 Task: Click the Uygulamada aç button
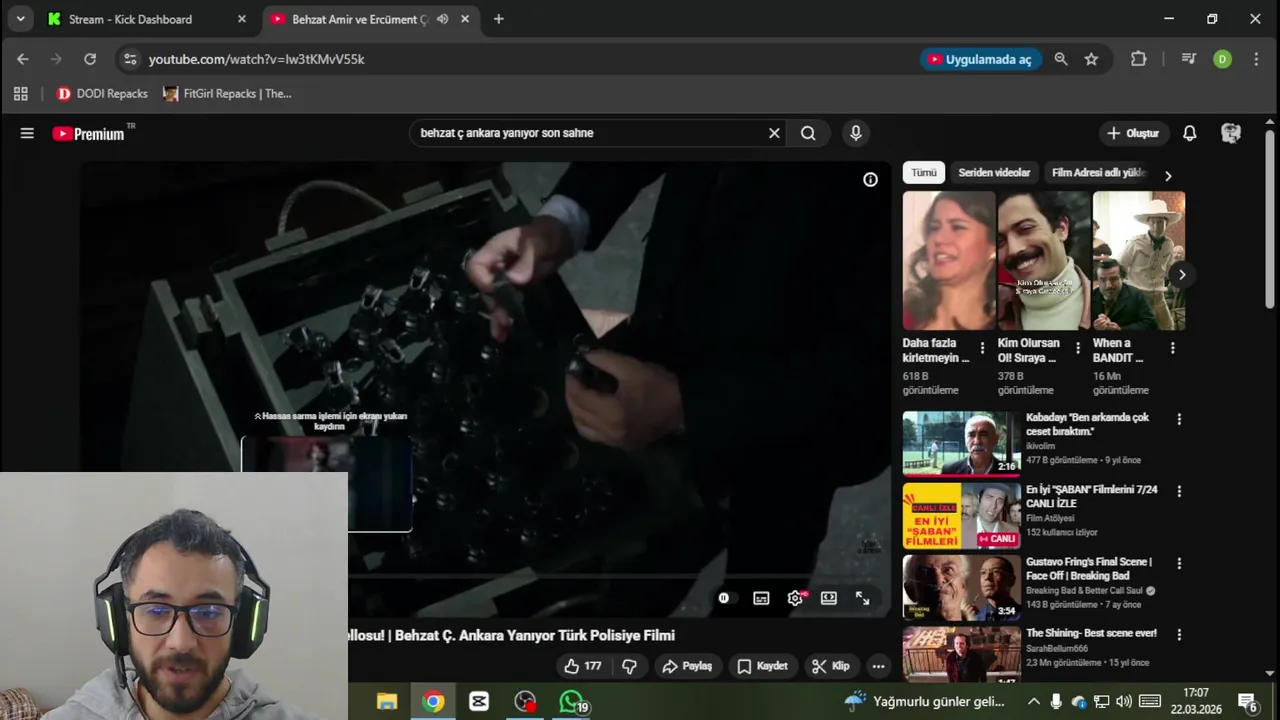[980, 59]
